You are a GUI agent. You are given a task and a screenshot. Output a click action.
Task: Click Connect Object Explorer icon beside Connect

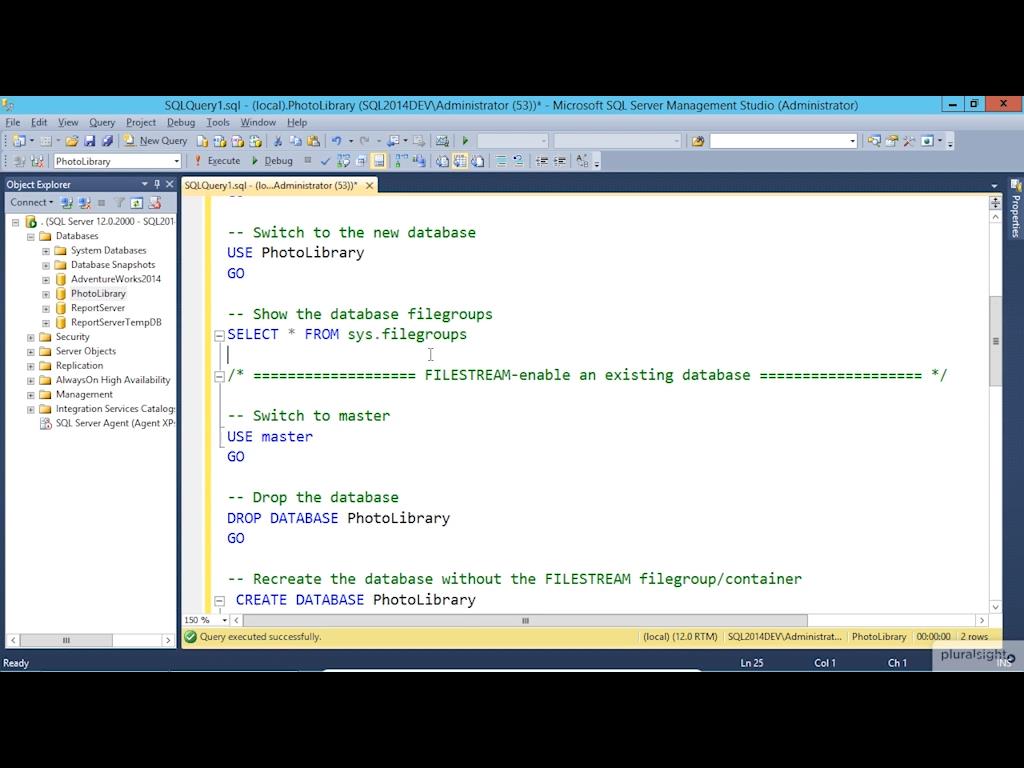coord(66,203)
